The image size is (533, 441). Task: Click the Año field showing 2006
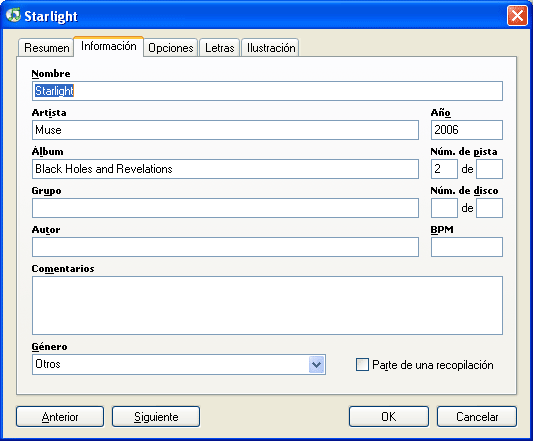click(467, 130)
